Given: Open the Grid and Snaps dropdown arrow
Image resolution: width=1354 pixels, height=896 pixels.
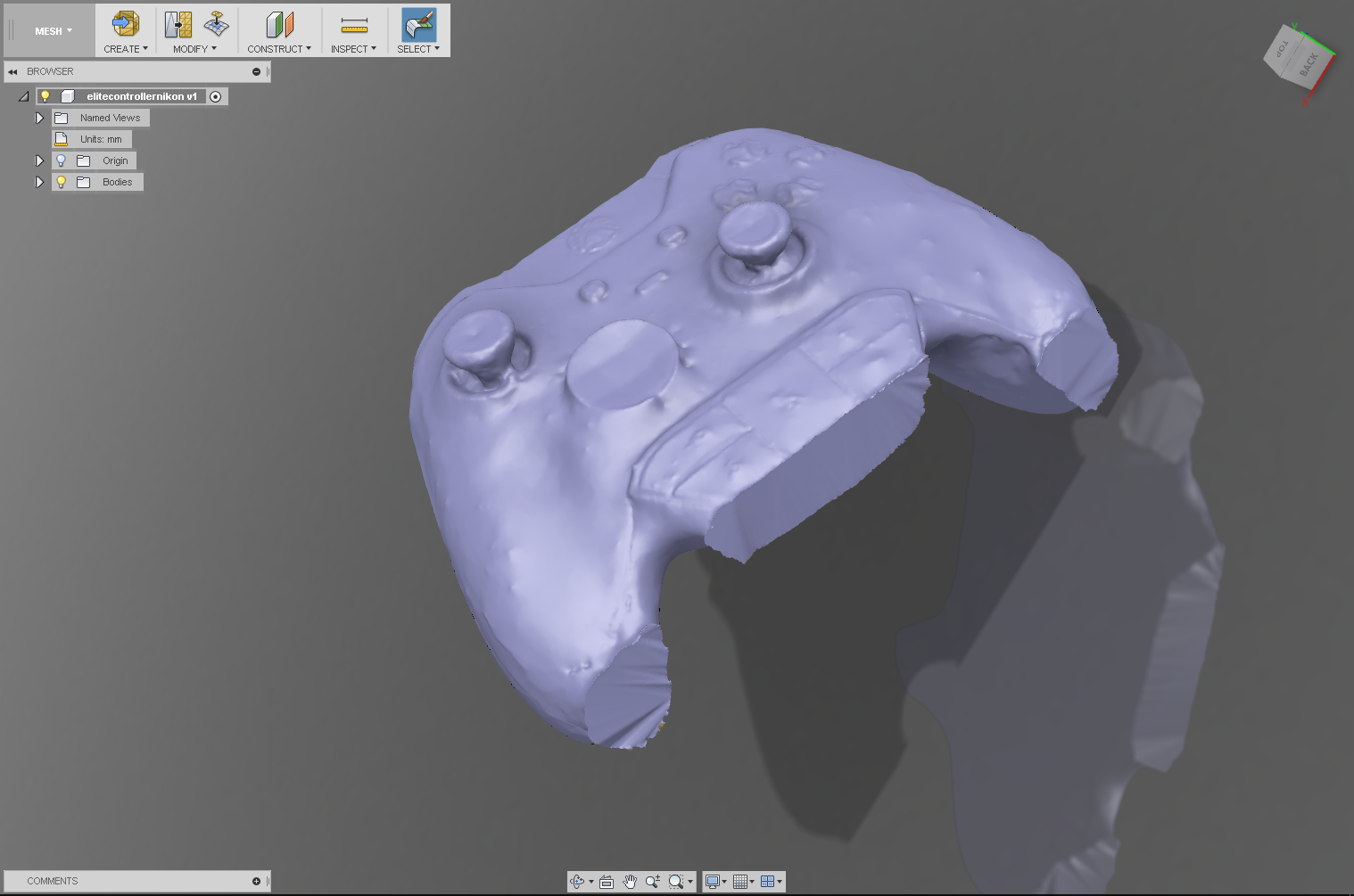Looking at the screenshot, I should pyautogui.click(x=751, y=883).
